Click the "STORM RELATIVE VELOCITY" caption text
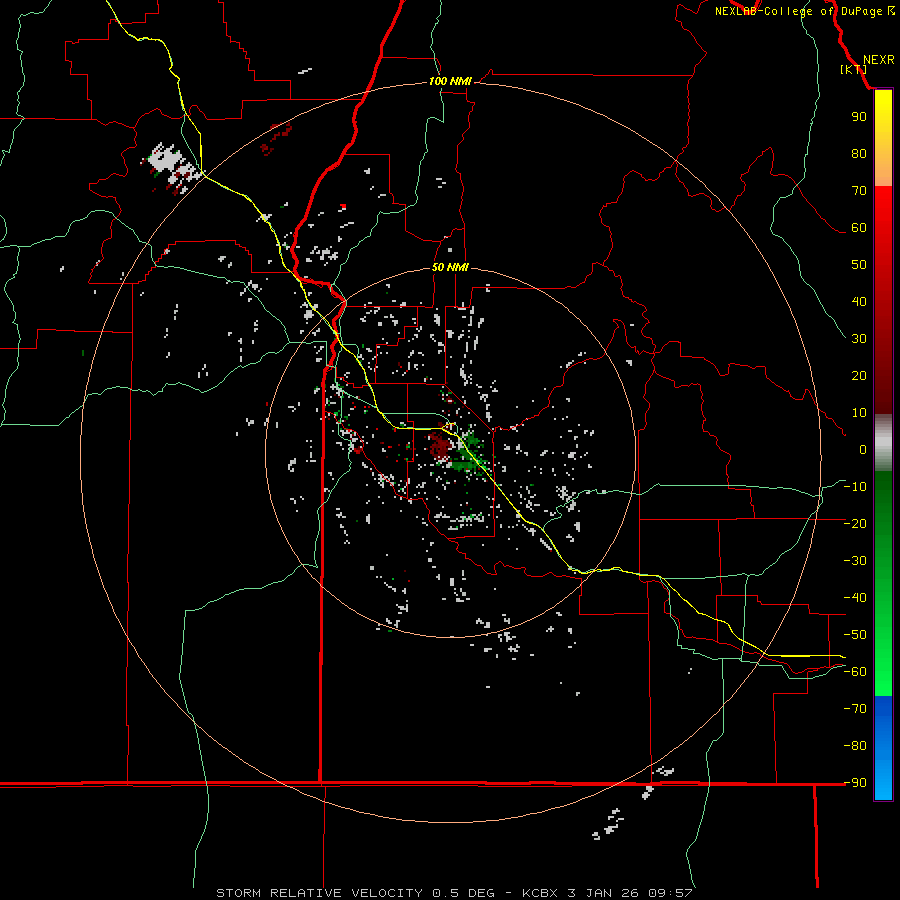Image resolution: width=900 pixels, height=900 pixels. click(x=319, y=893)
